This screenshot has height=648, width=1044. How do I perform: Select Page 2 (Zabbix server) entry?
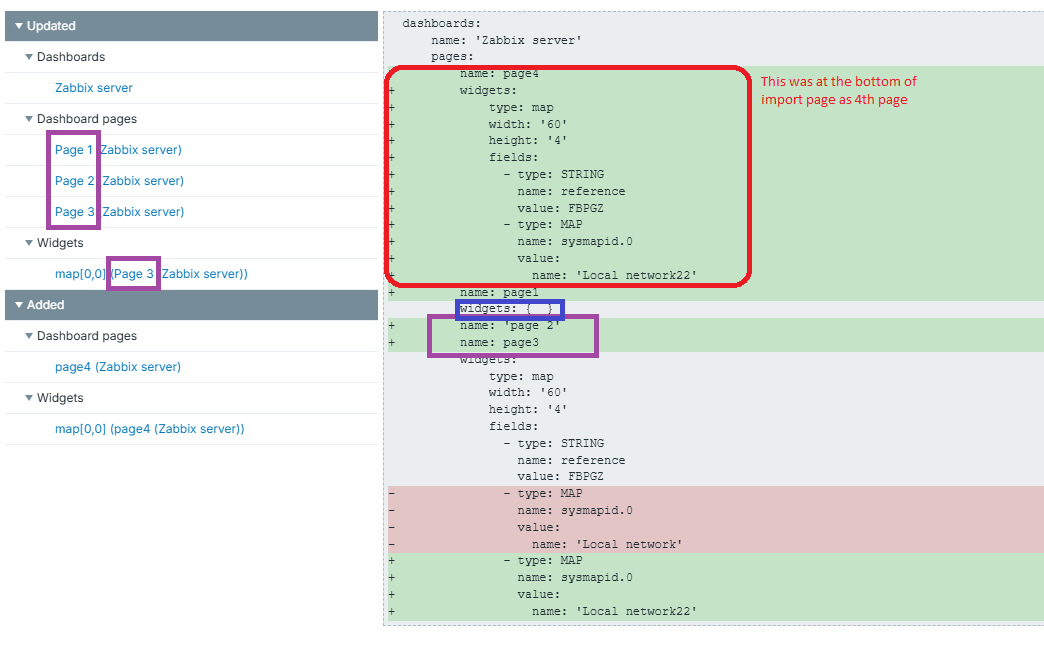click(x=119, y=181)
